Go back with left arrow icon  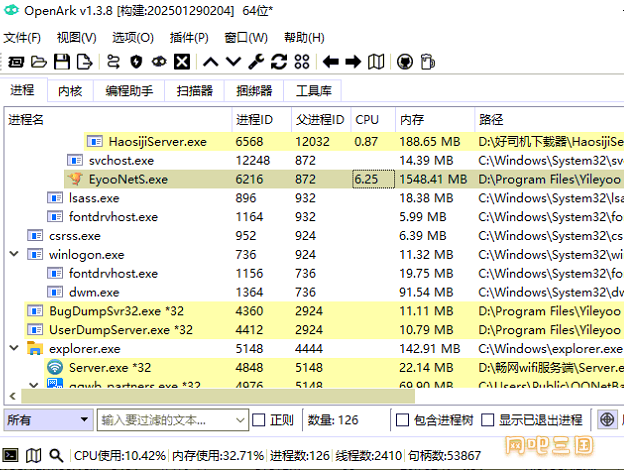click(x=330, y=62)
